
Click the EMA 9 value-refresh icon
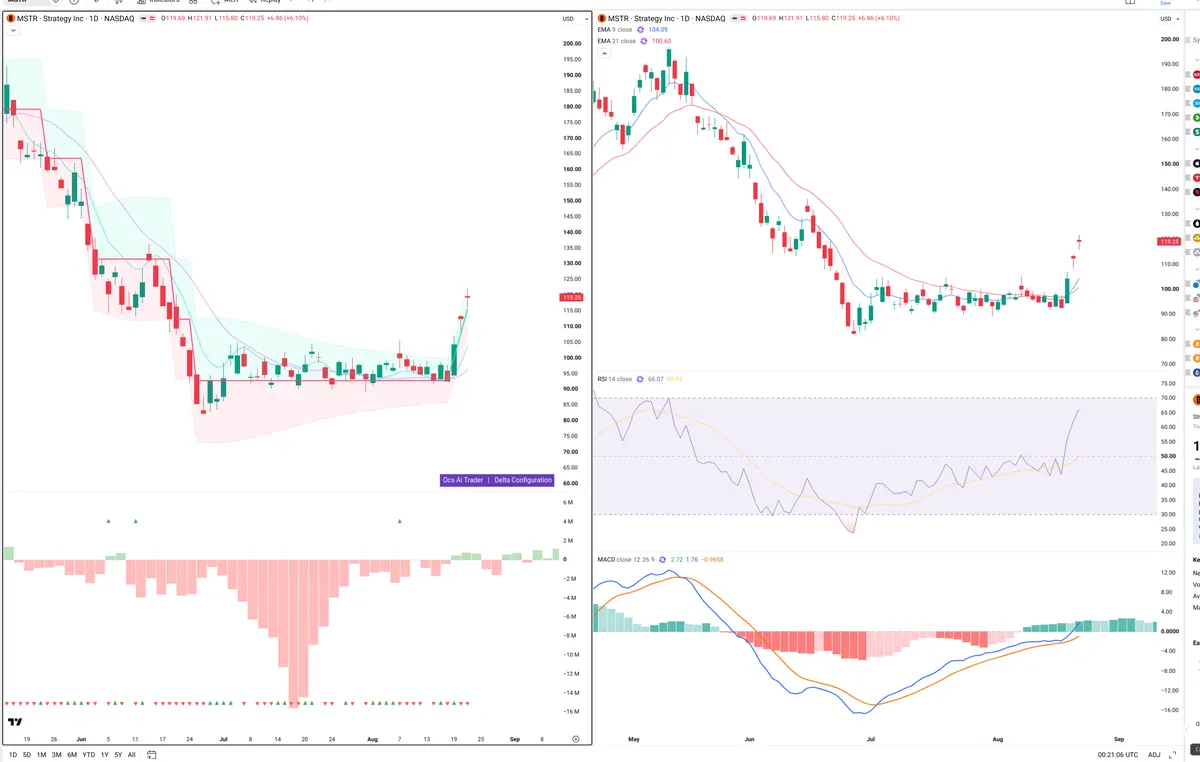click(x=640, y=30)
